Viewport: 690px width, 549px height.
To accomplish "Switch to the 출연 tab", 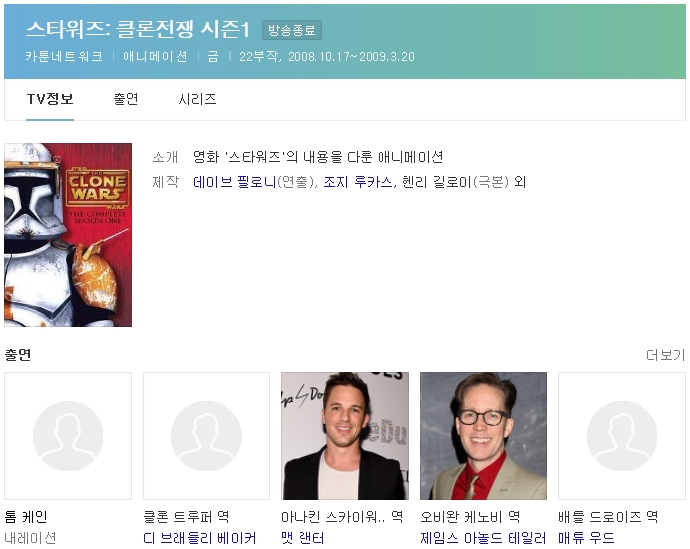I will [126, 99].
